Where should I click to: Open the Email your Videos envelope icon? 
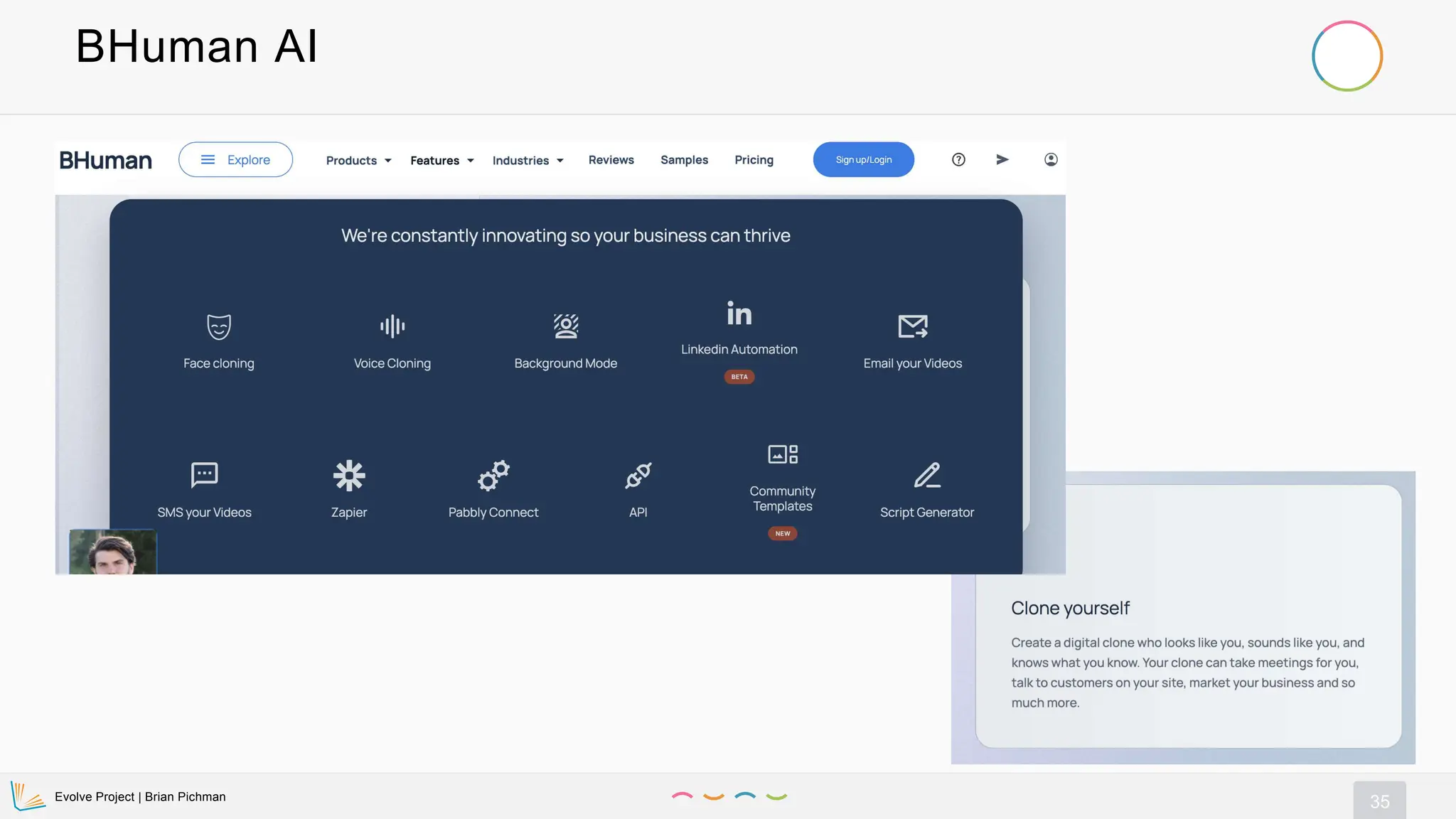click(913, 326)
